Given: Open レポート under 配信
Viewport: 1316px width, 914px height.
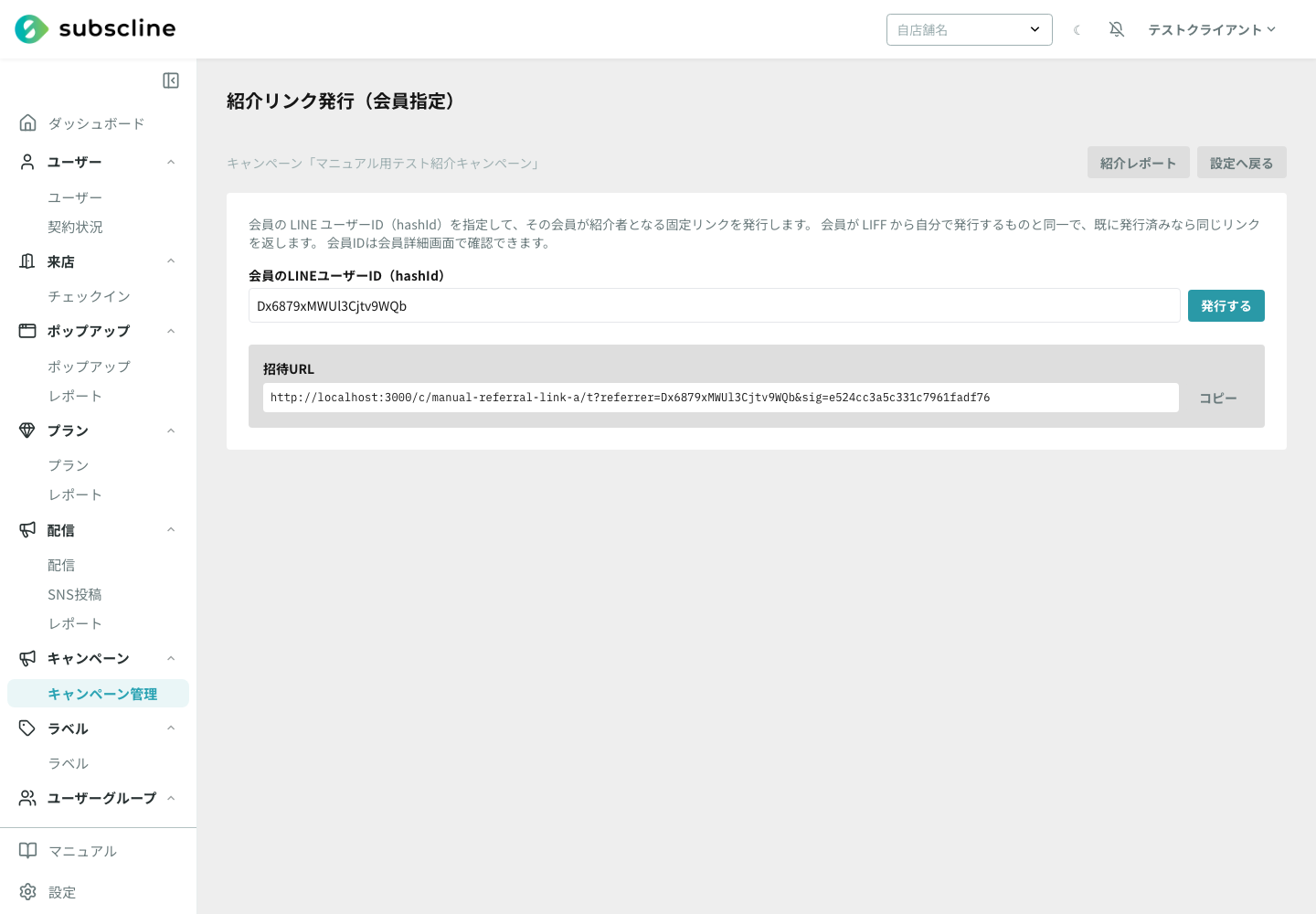Looking at the screenshot, I should [75, 623].
